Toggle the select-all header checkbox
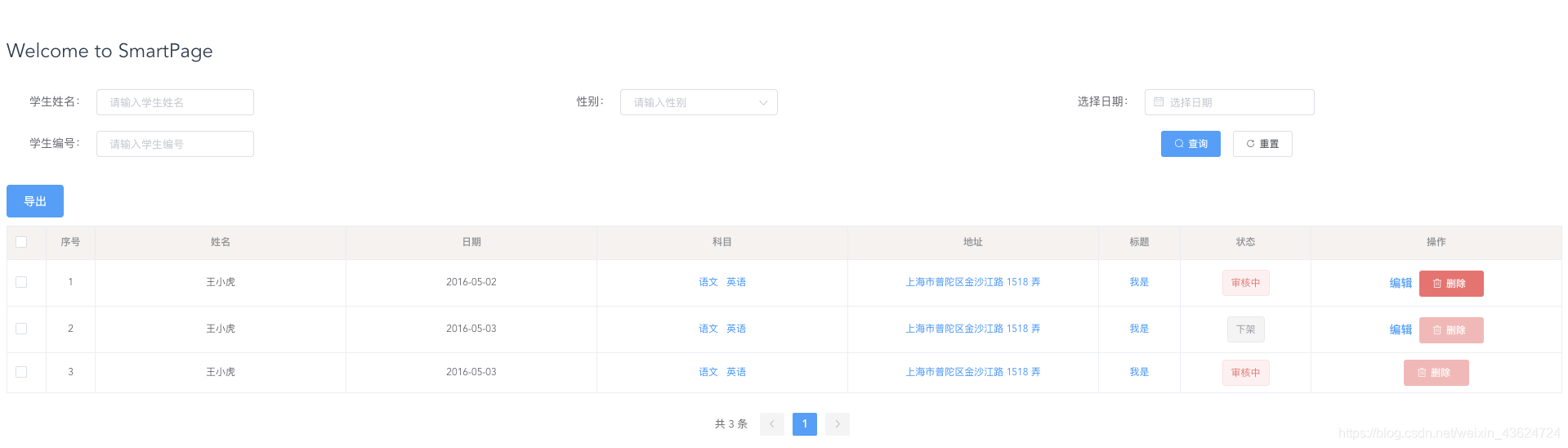This screenshot has height=448, width=1568. [21, 242]
